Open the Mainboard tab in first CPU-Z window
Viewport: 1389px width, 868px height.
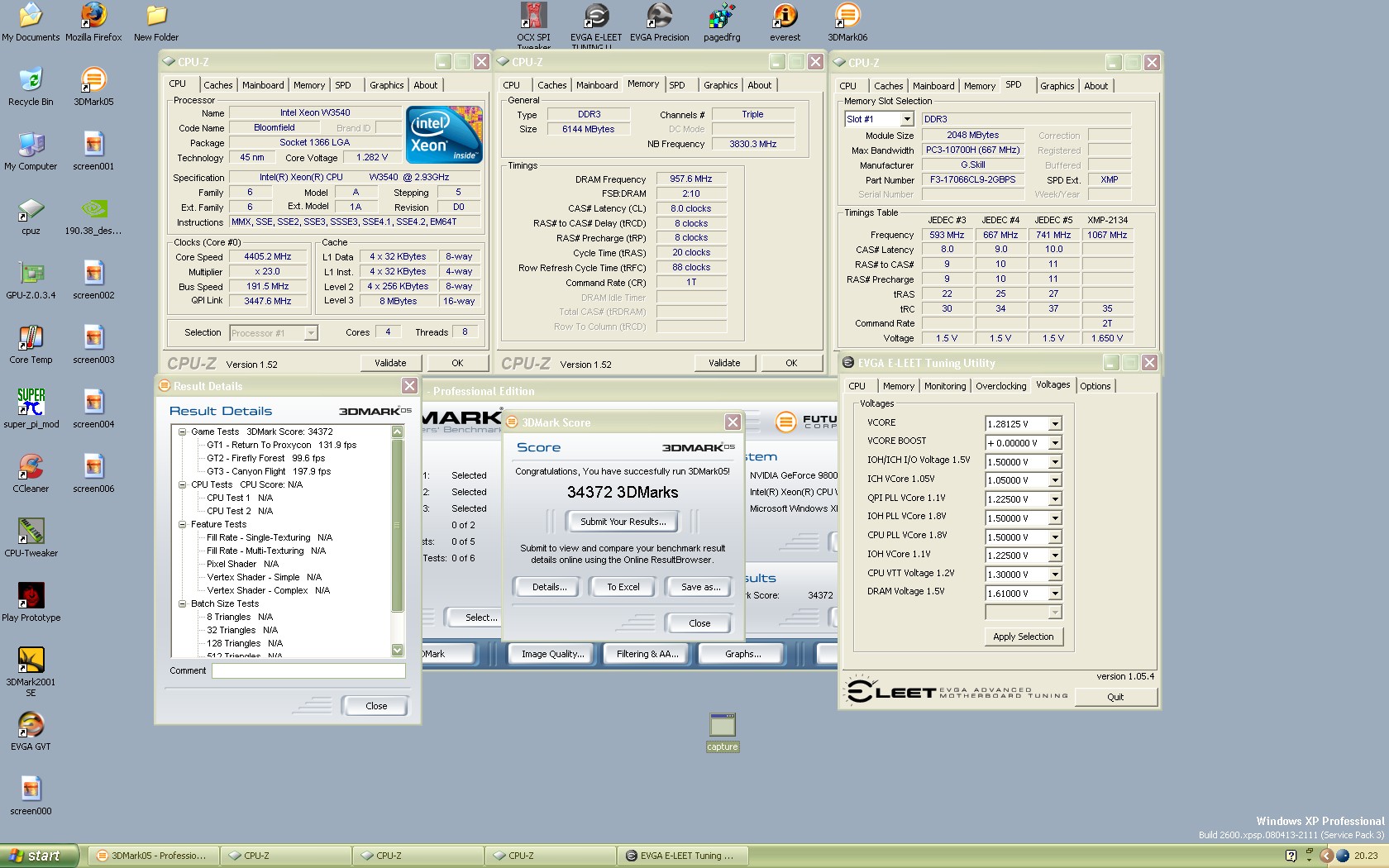pos(263,85)
